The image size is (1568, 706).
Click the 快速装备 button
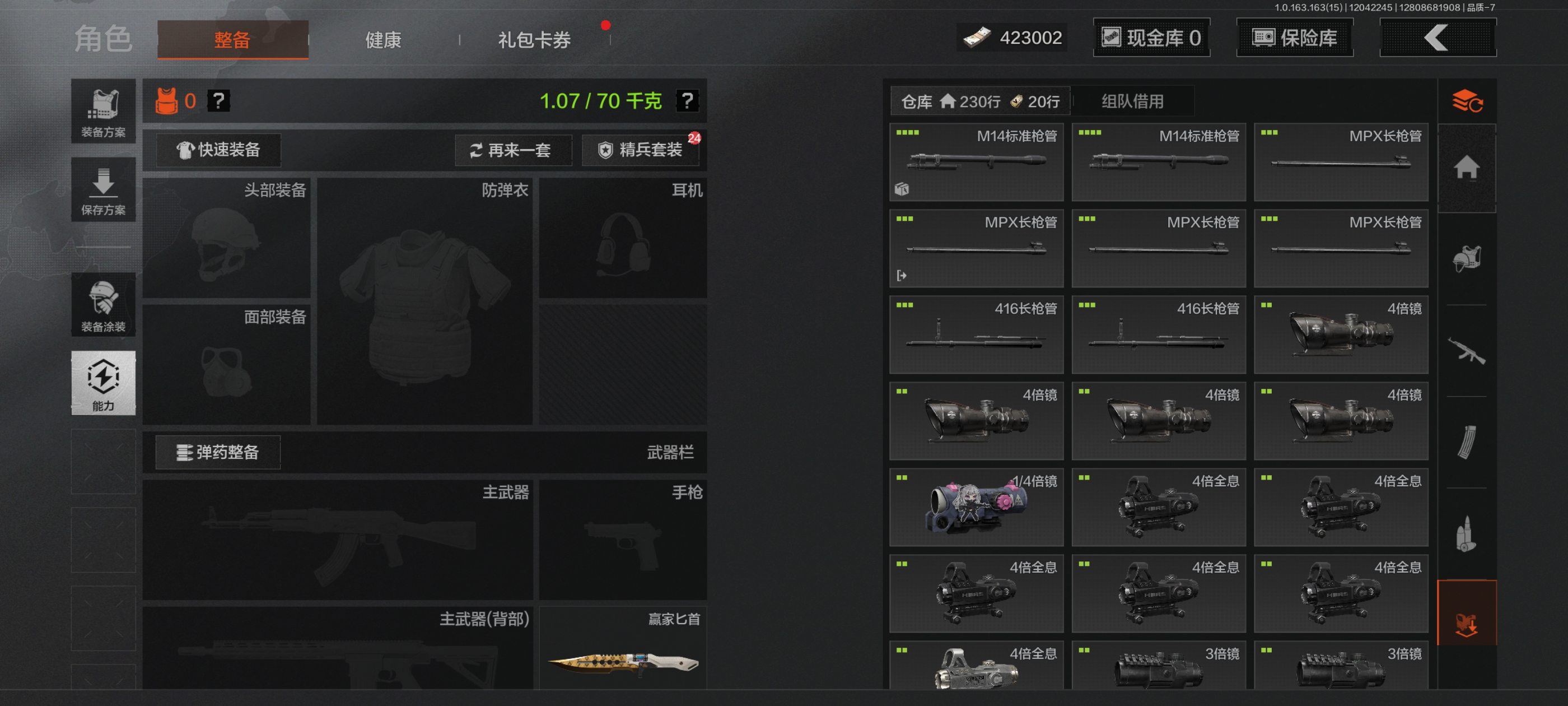(218, 150)
